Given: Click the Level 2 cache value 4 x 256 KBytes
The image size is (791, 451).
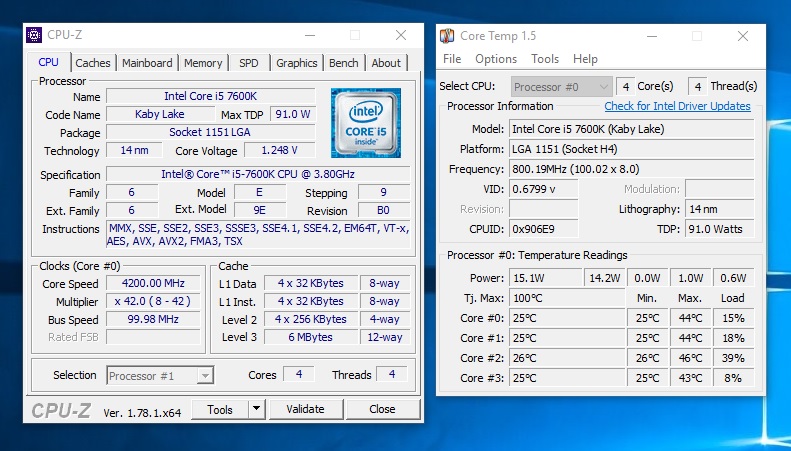Looking at the screenshot, I should click(x=311, y=319).
